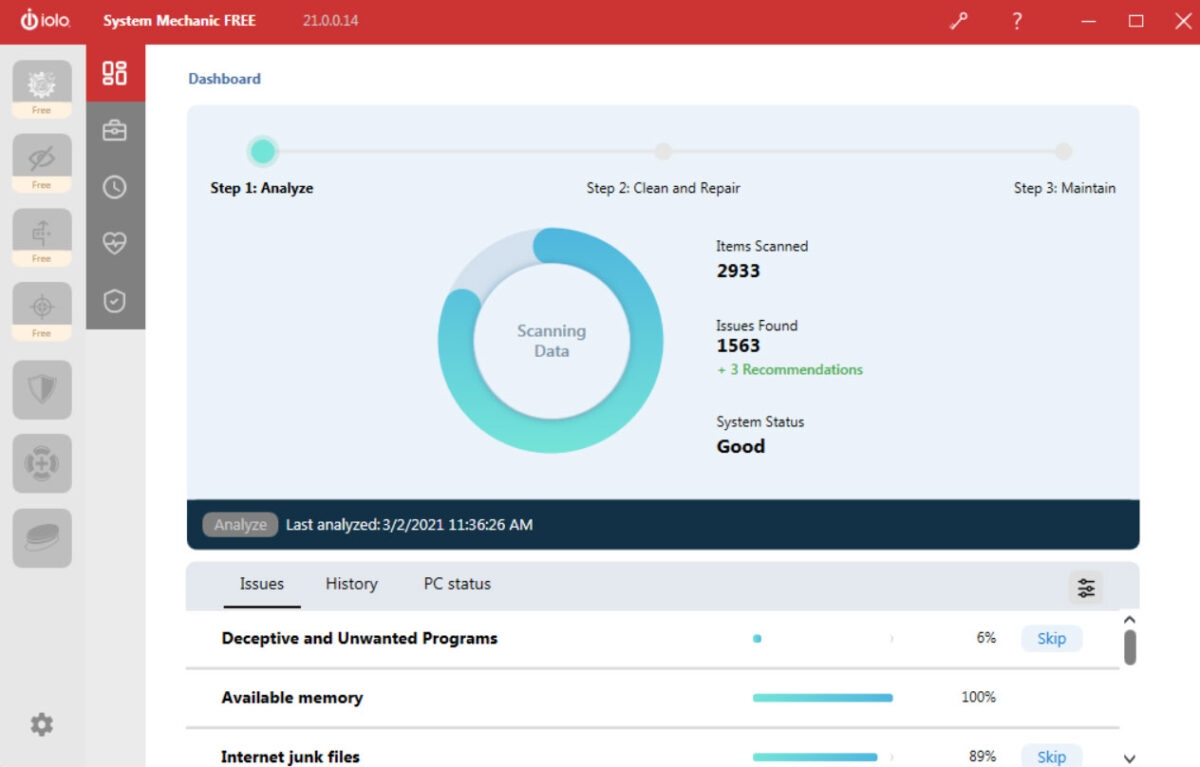Screen dimensions: 1200x767
Task: Click the vertical scrollbar in the issues list
Action: point(1130,650)
